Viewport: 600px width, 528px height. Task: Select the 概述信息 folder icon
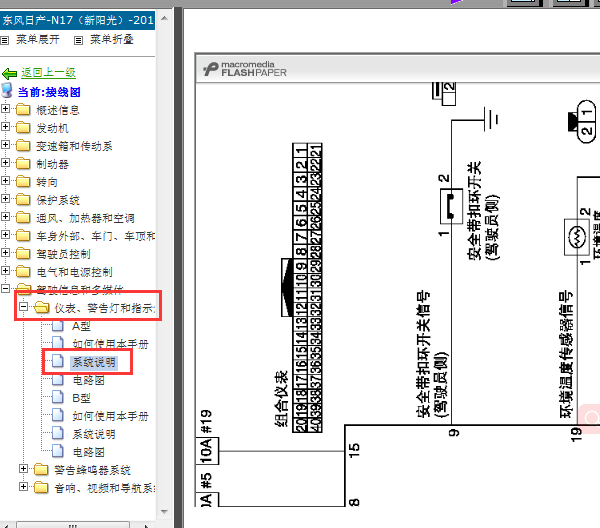pos(23,110)
